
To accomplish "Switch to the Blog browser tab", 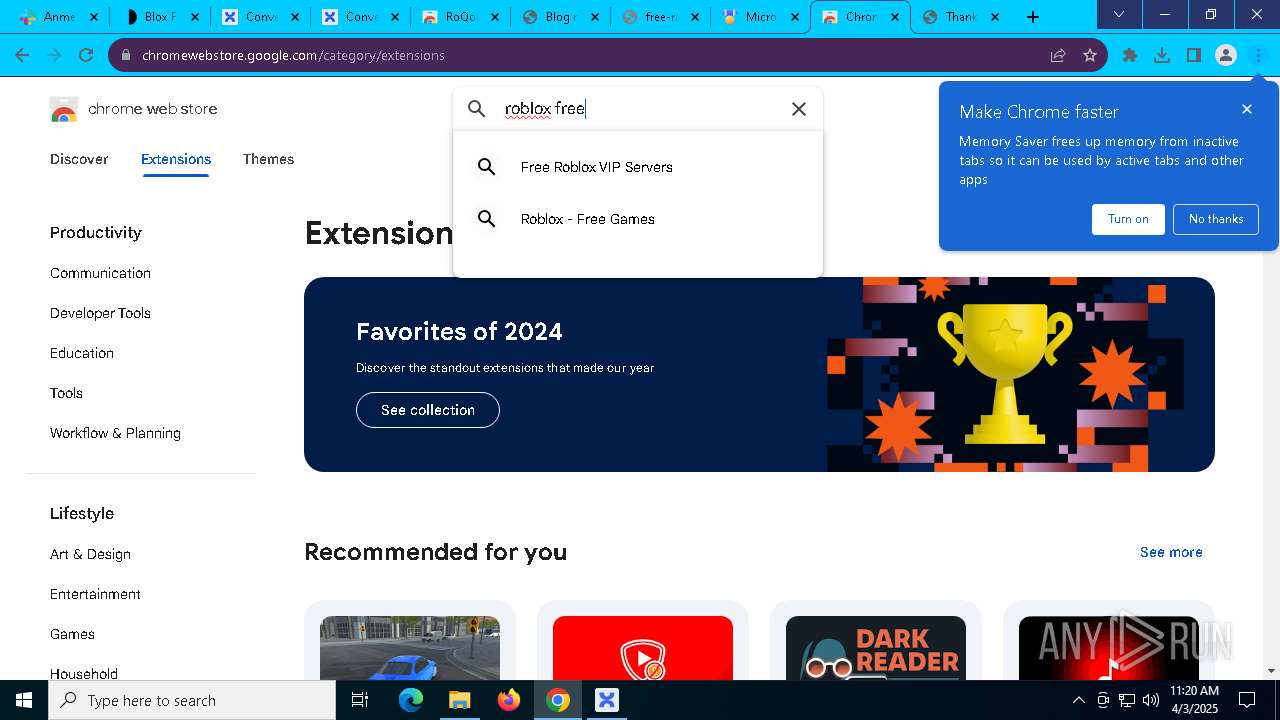I will click(x=560, y=16).
